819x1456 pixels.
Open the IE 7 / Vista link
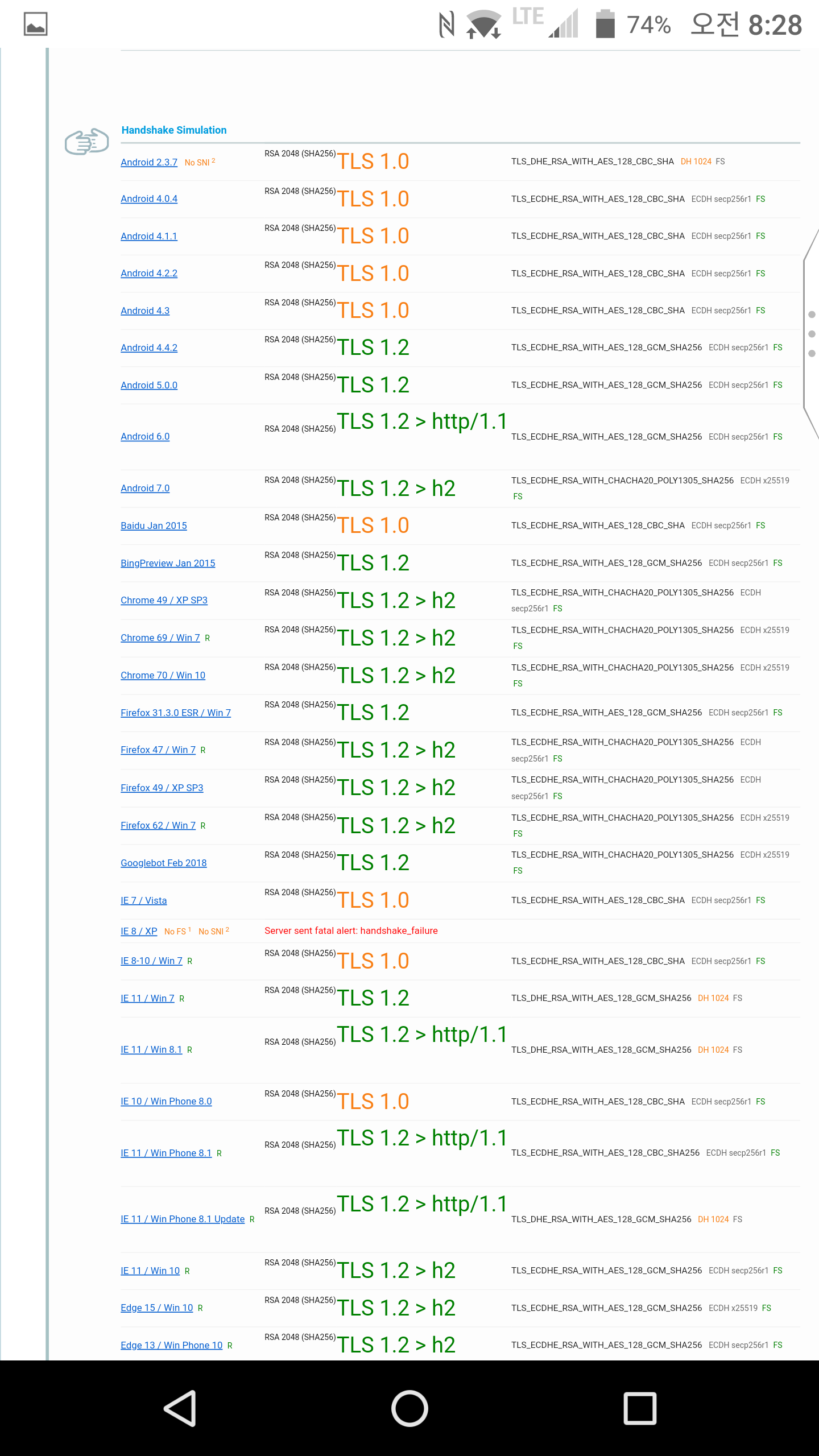(x=144, y=900)
